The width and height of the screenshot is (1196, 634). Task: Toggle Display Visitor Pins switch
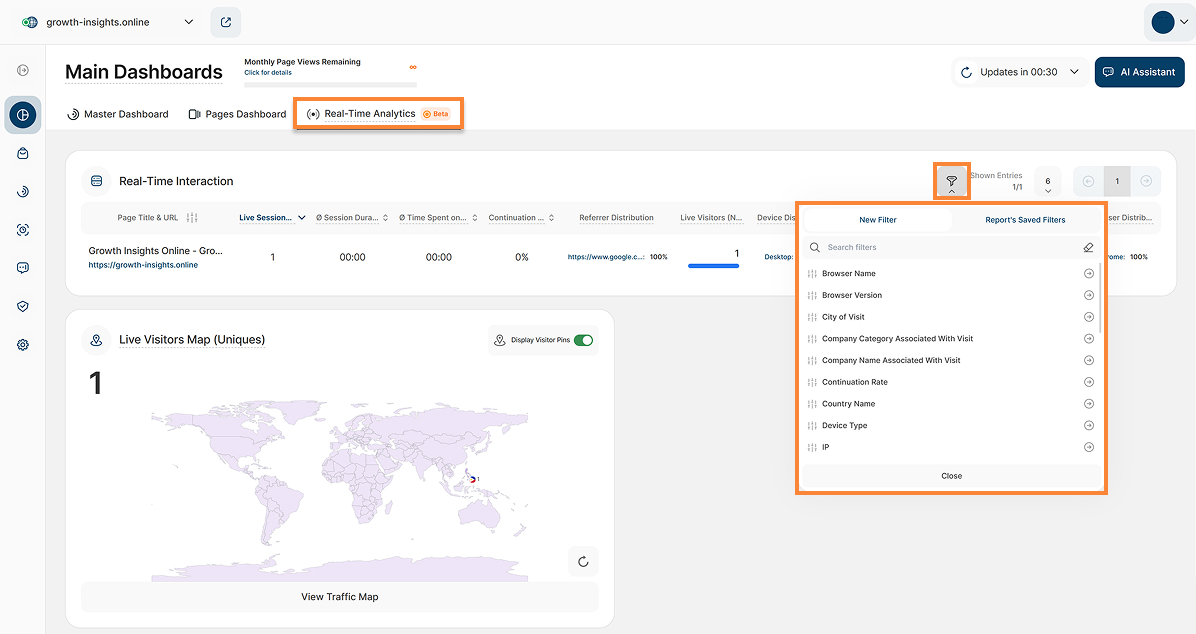(x=583, y=340)
